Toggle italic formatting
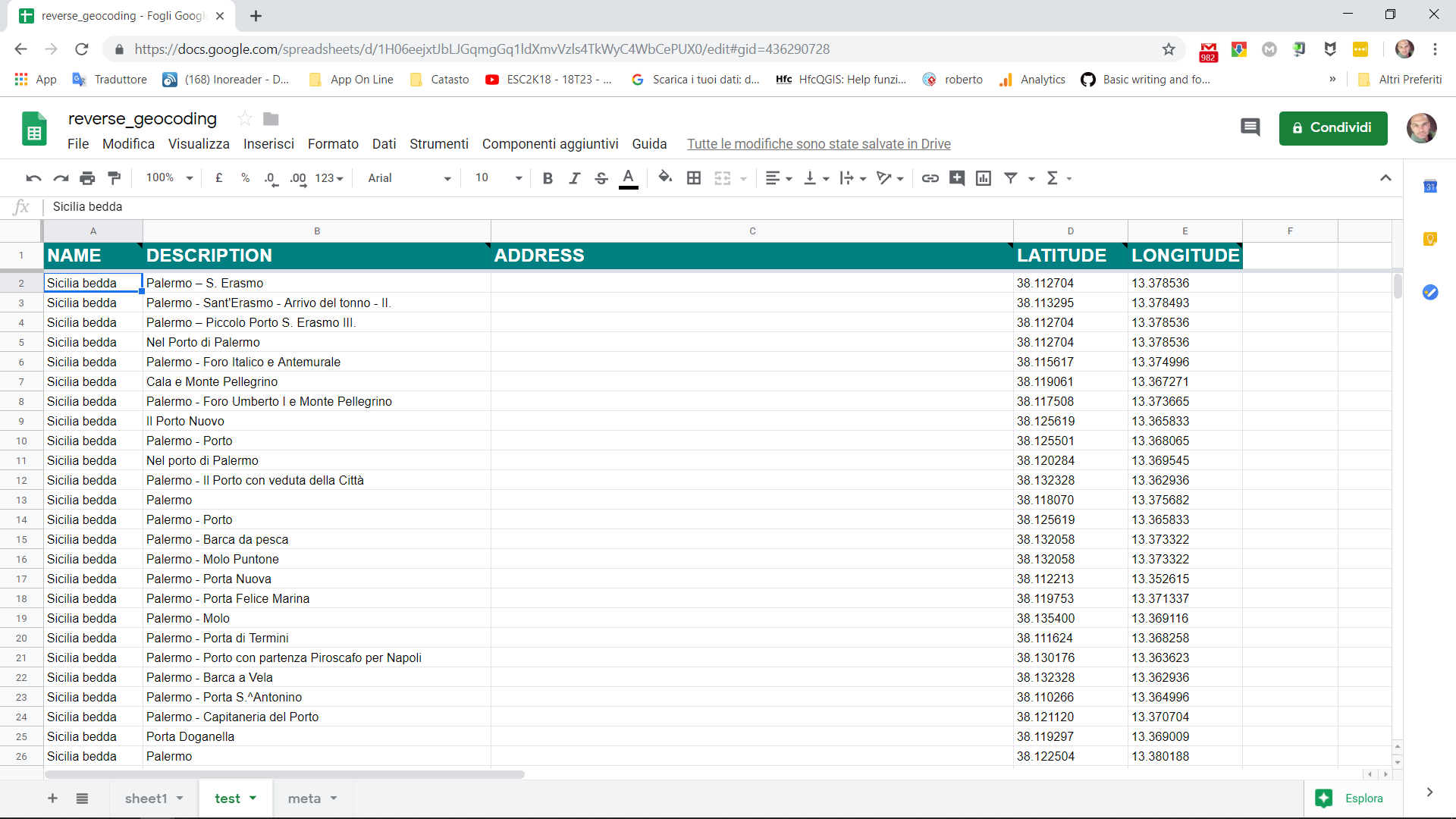1456x819 pixels. click(574, 178)
